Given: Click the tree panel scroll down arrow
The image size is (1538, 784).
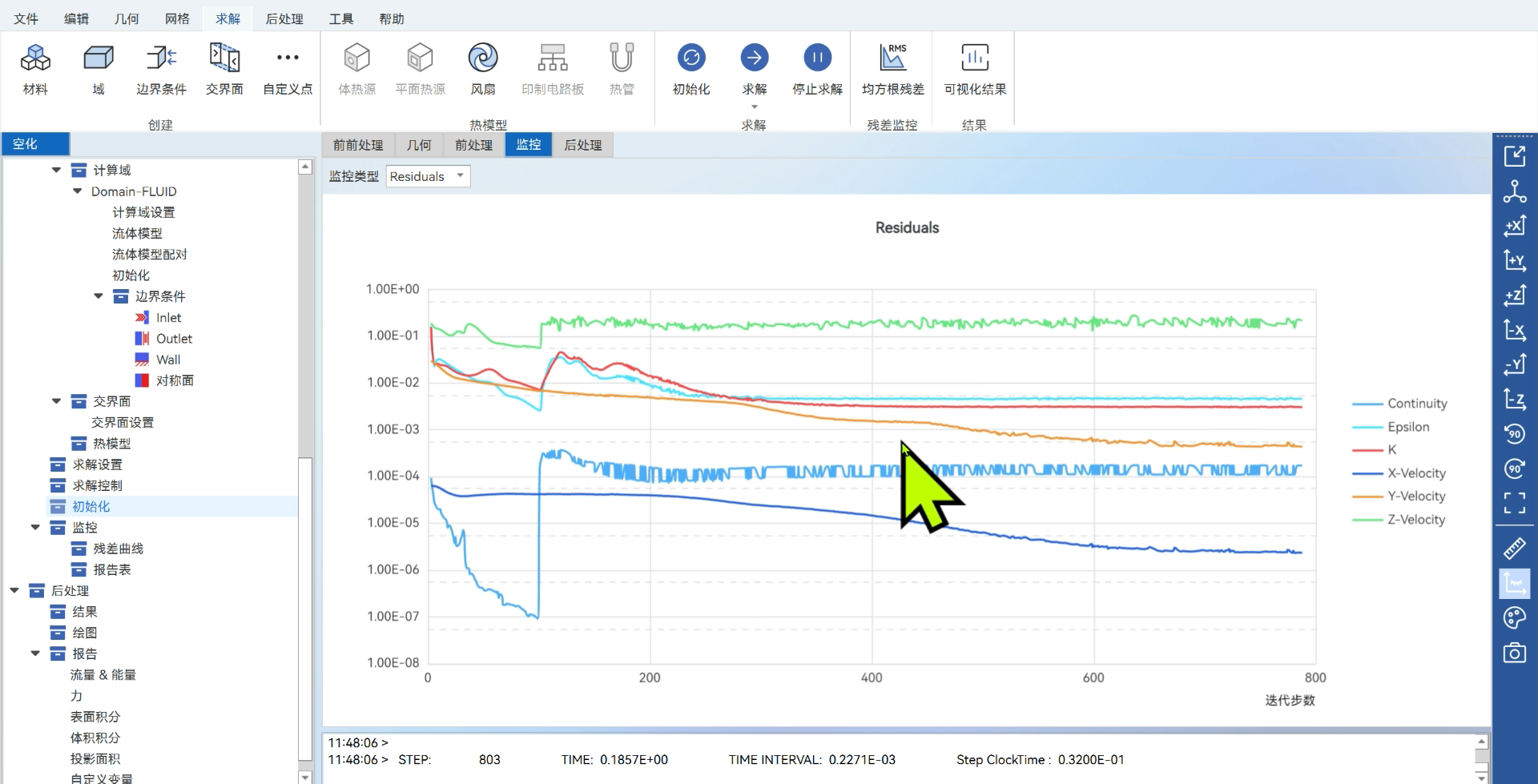Looking at the screenshot, I should tap(305, 777).
